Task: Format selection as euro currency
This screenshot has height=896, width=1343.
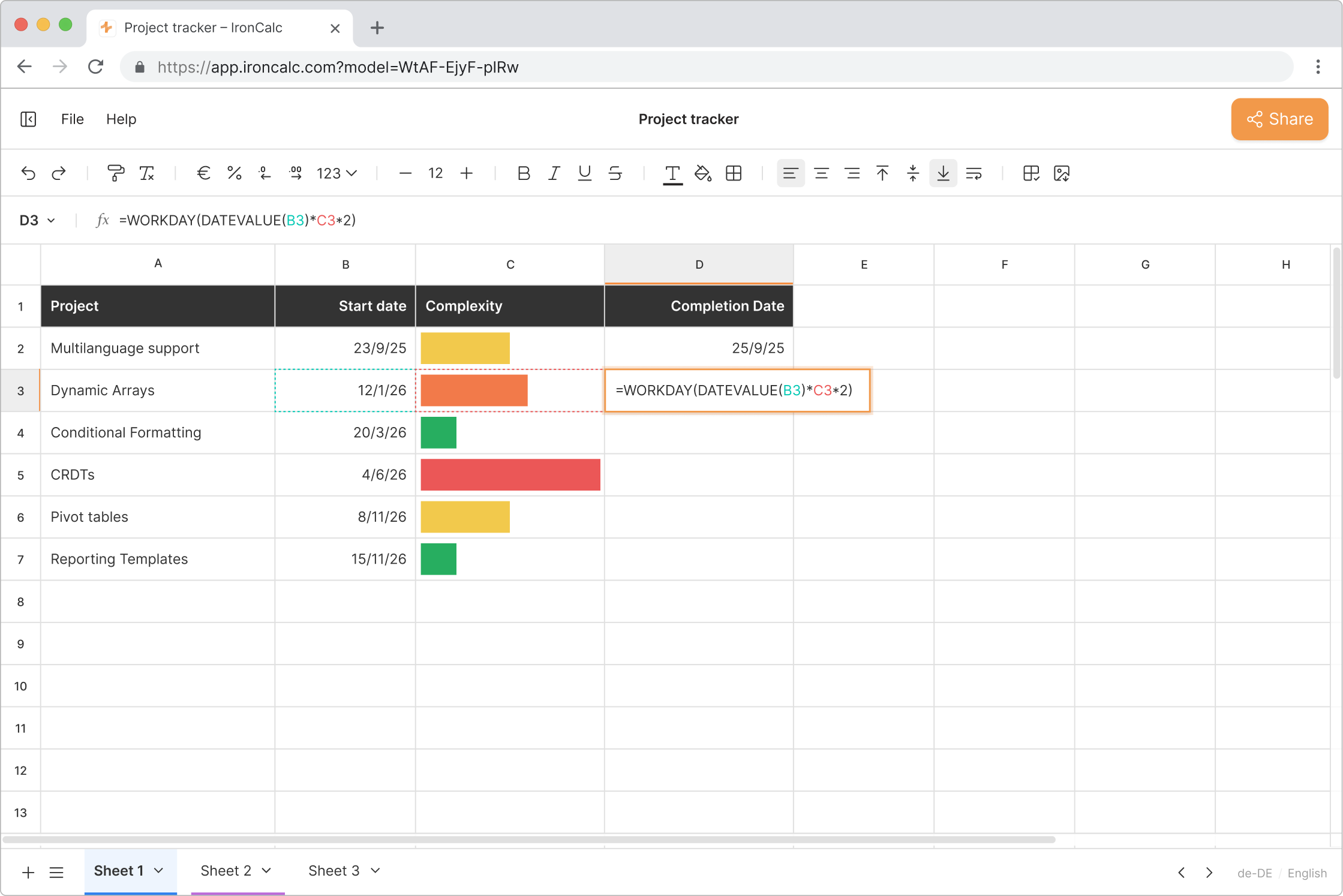Action: point(203,173)
